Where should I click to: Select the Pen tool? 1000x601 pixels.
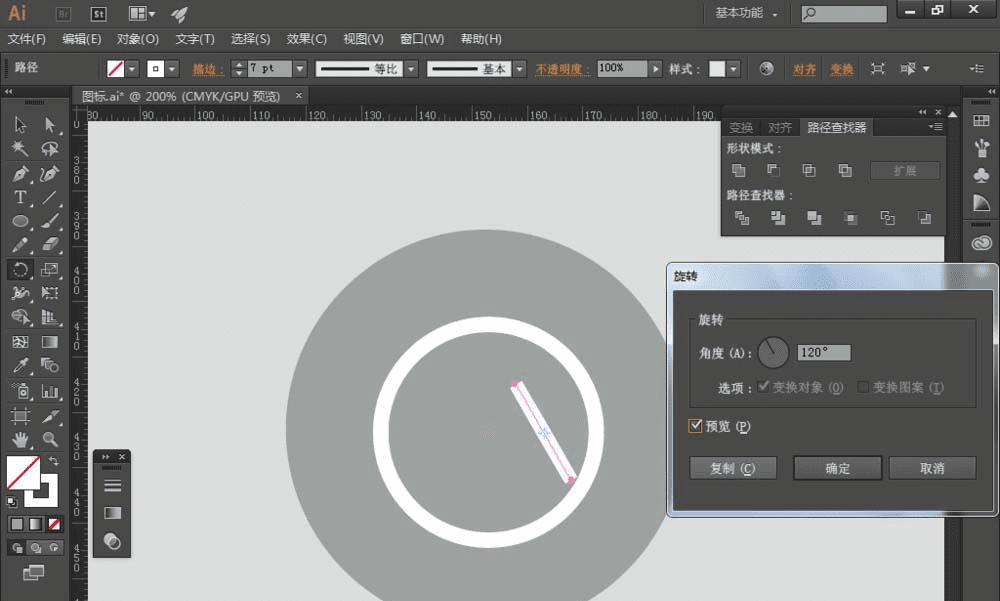20,173
